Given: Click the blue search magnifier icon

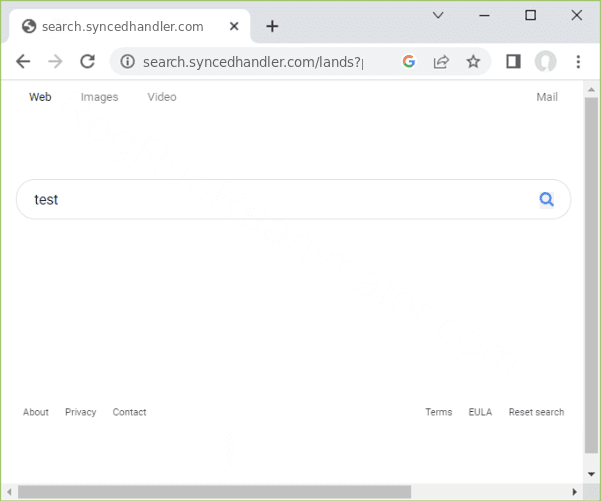Looking at the screenshot, I should [546, 199].
